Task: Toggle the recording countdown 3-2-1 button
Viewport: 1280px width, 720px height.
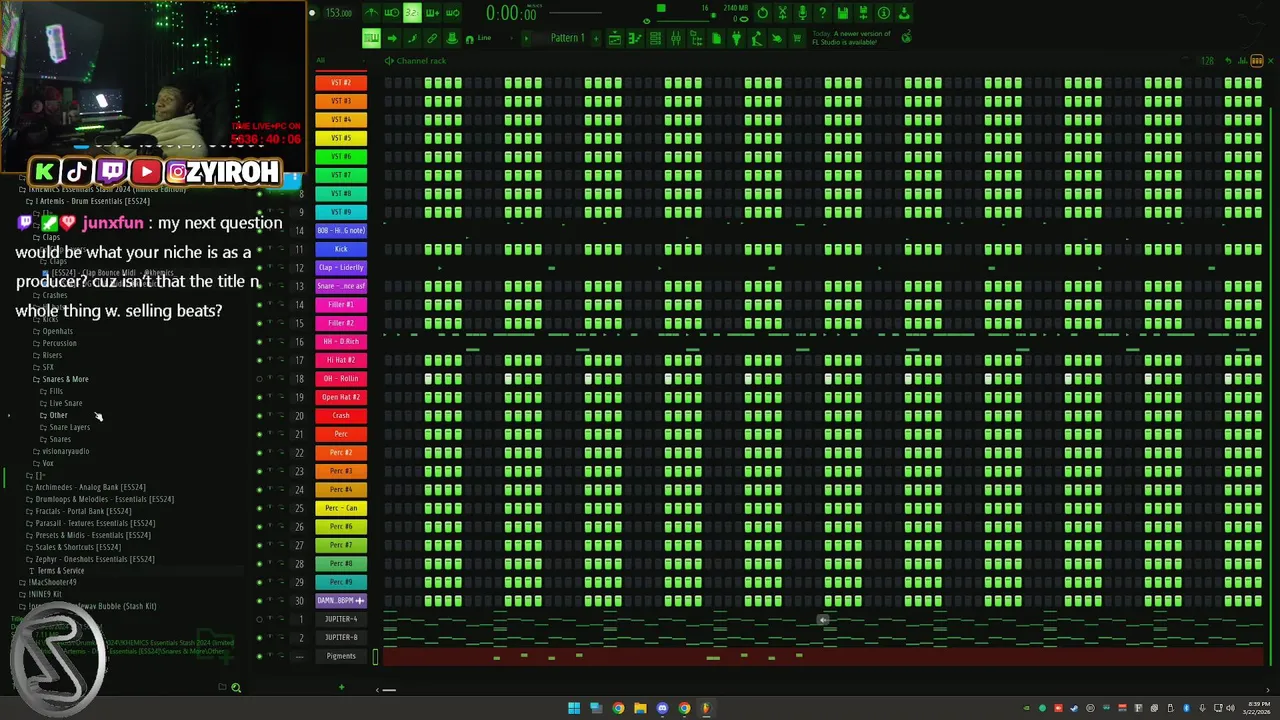Action: [x=412, y=12]
